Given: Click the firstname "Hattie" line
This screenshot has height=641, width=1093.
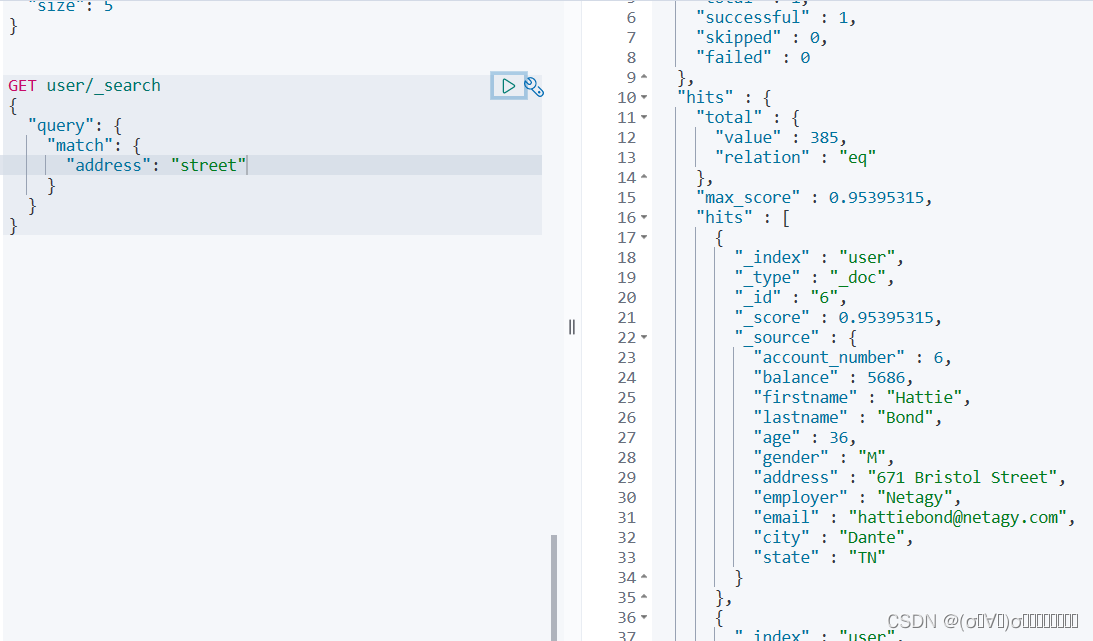Looking at the screenshot, I should click(x=862, y=397).
